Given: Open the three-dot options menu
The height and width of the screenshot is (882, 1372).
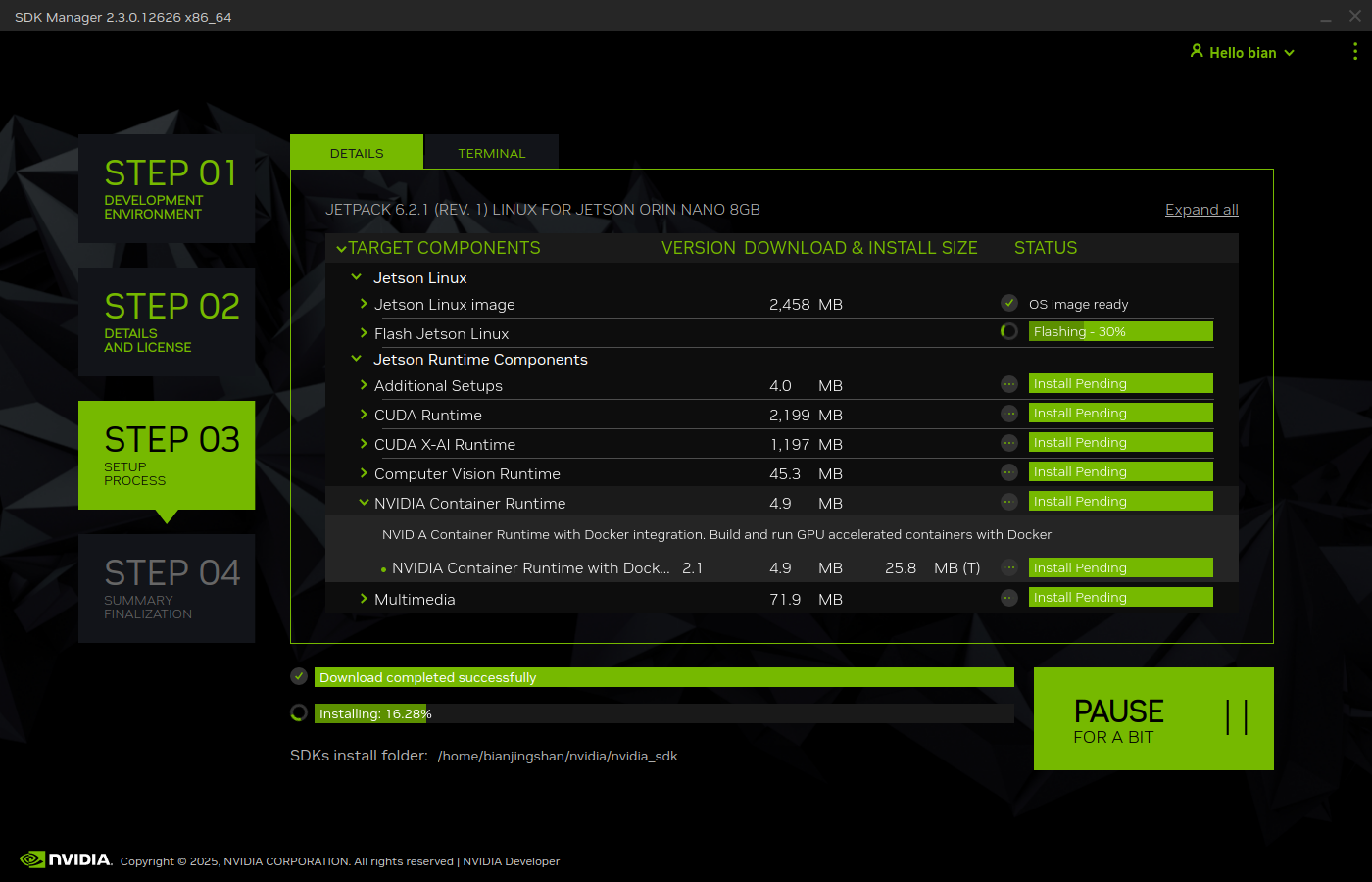Looking at the screenshot, I should point(1355,51).
